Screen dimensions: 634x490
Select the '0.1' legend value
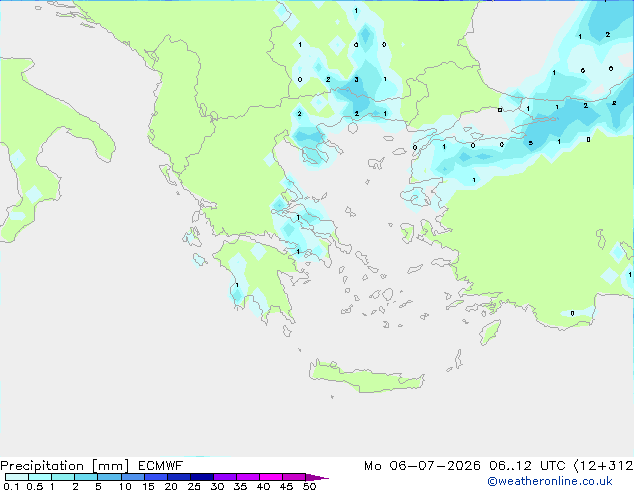point(11,486)
